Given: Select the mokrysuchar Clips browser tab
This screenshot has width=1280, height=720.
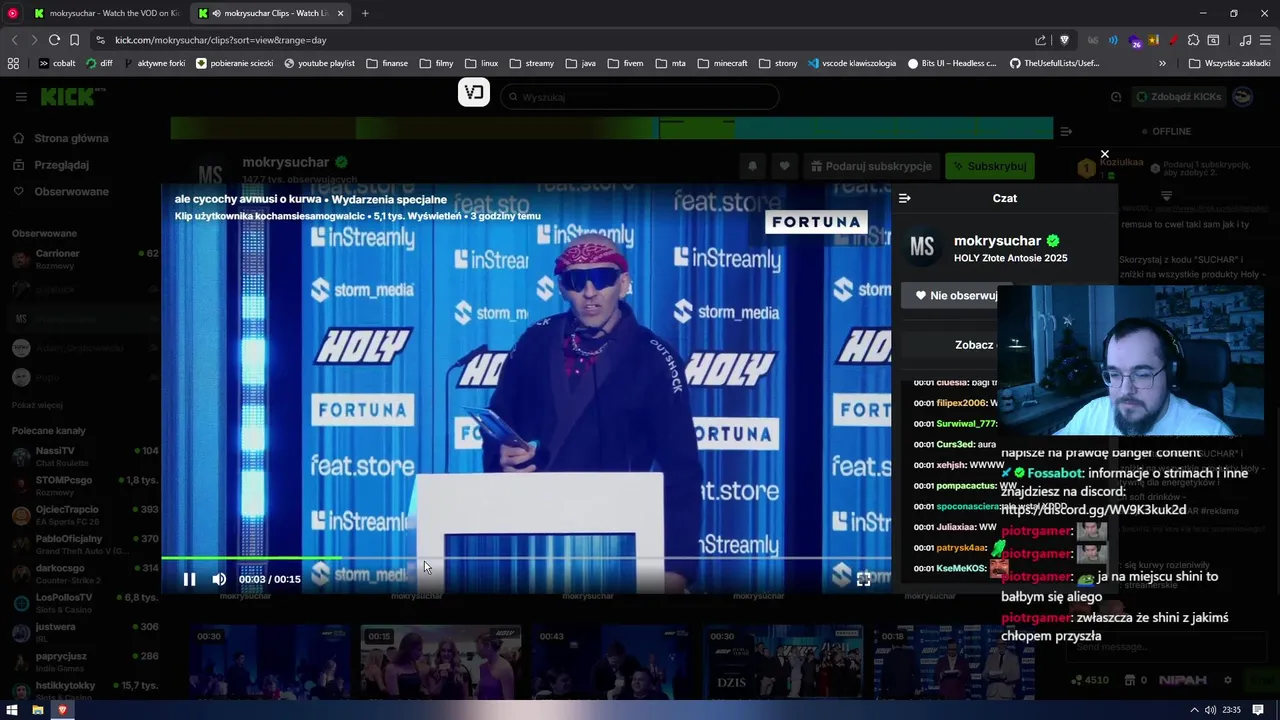Looking at the screenshot, I should click(x=270, y=13).
